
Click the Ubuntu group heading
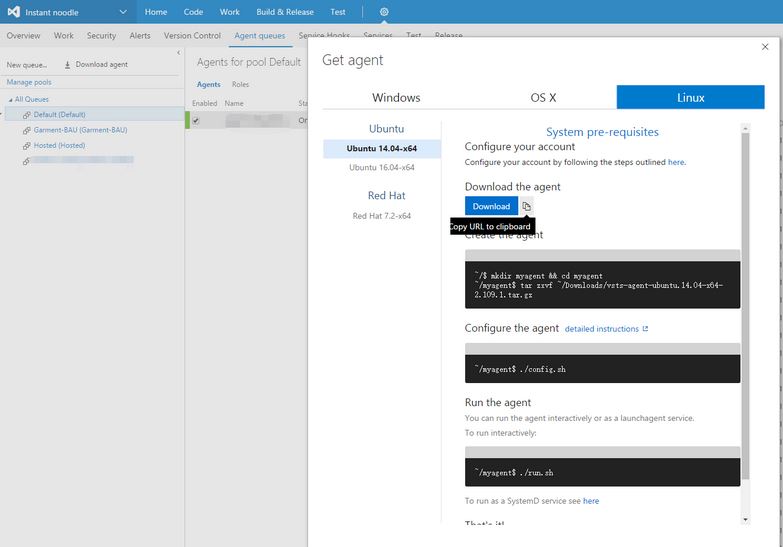pyautogui.click(x=387, y=129)
